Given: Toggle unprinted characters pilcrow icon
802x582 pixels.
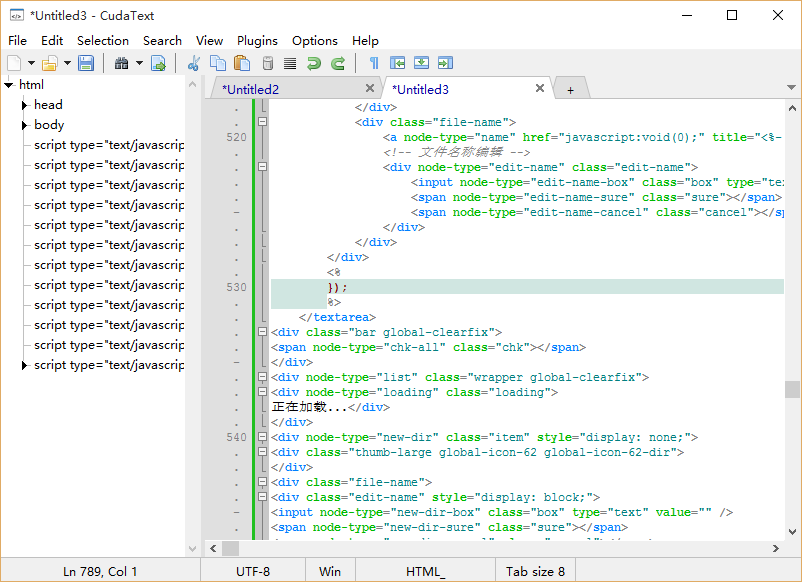Looking at the screenshot, I should pyautogui.click(x=374, y=64).
